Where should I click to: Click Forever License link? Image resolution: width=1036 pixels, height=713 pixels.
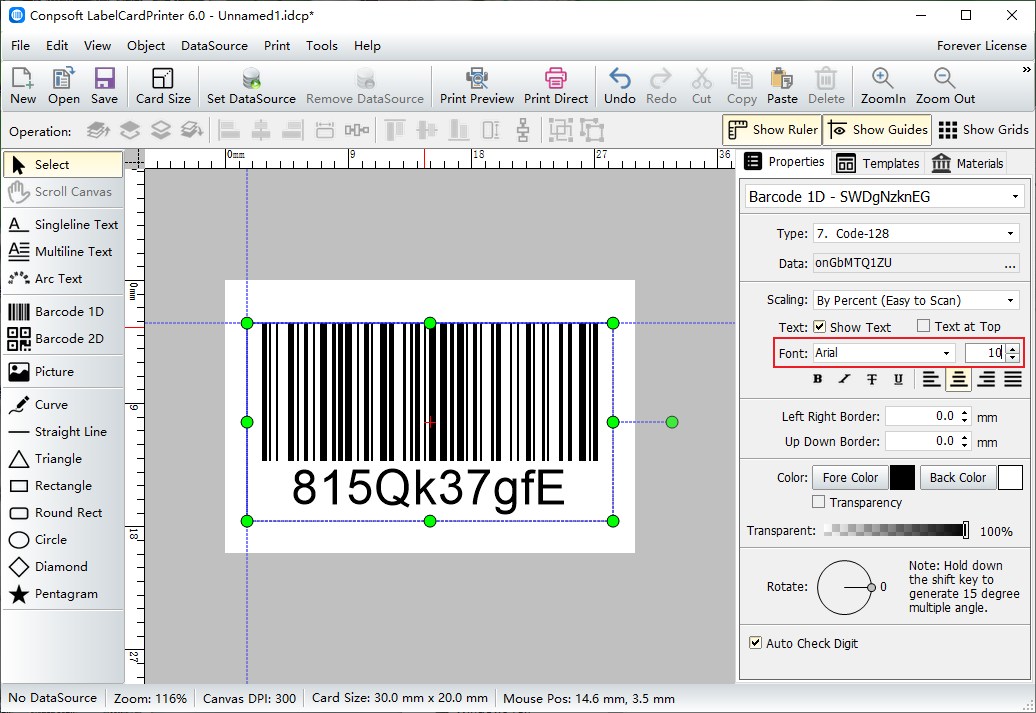click(x=982, y=46)
